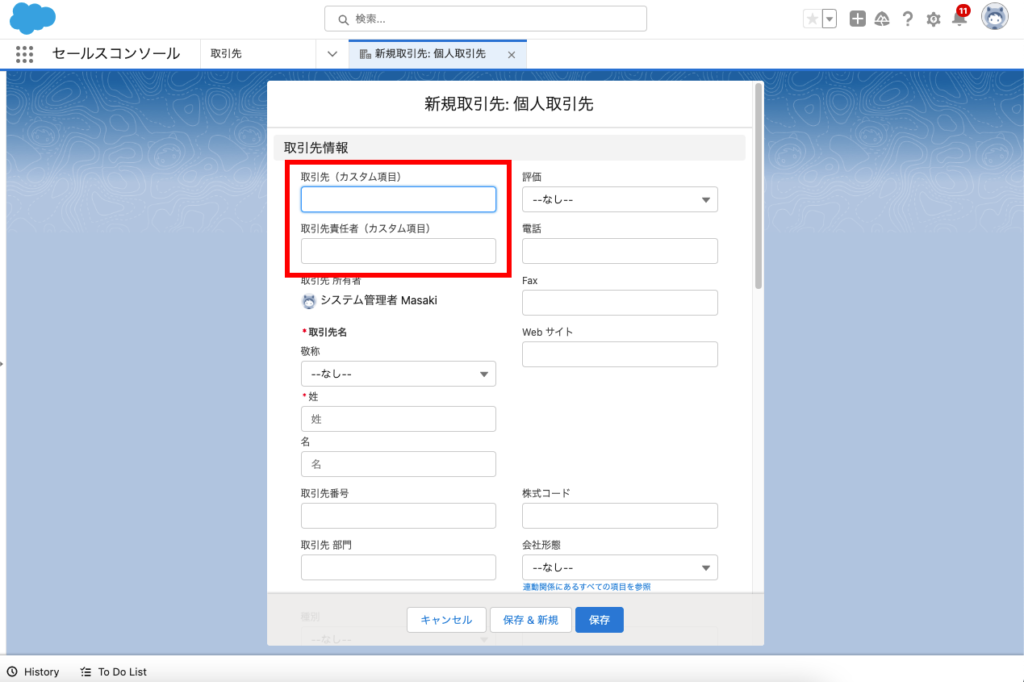
Task: Expand the 取引先 navigation chevron
Action: pyautogui.click(x=333, y=54)
